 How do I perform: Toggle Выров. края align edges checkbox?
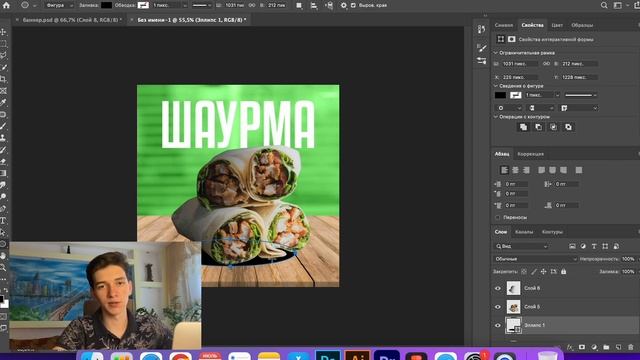coord(353,5)
